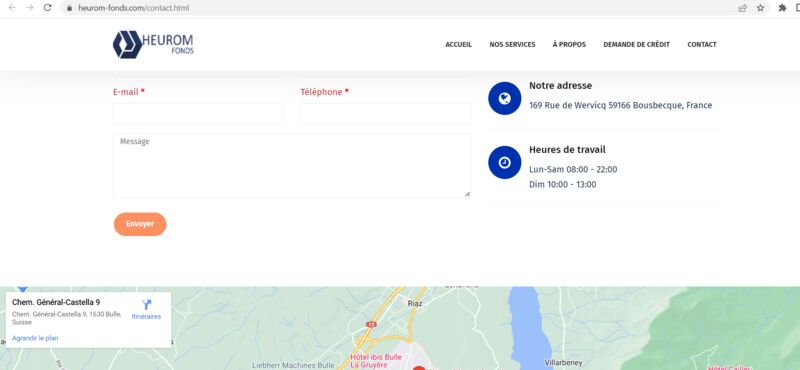800x370 pixels.
Task: Click the Hôtel ibis Bulle La Gruyère map label
Action: (376, 361)
